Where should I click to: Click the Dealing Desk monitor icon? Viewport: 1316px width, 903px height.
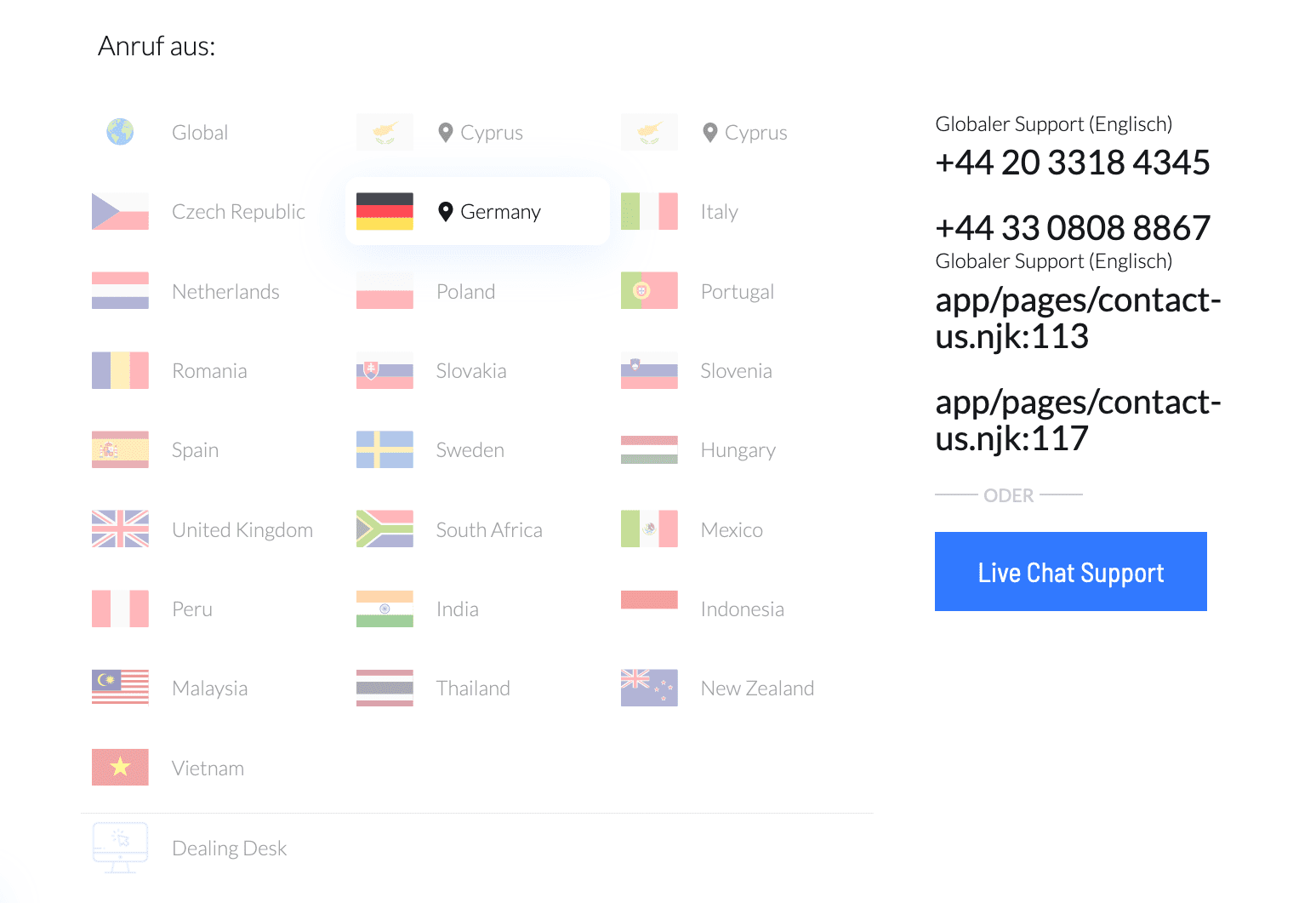[x=120, y=848]
